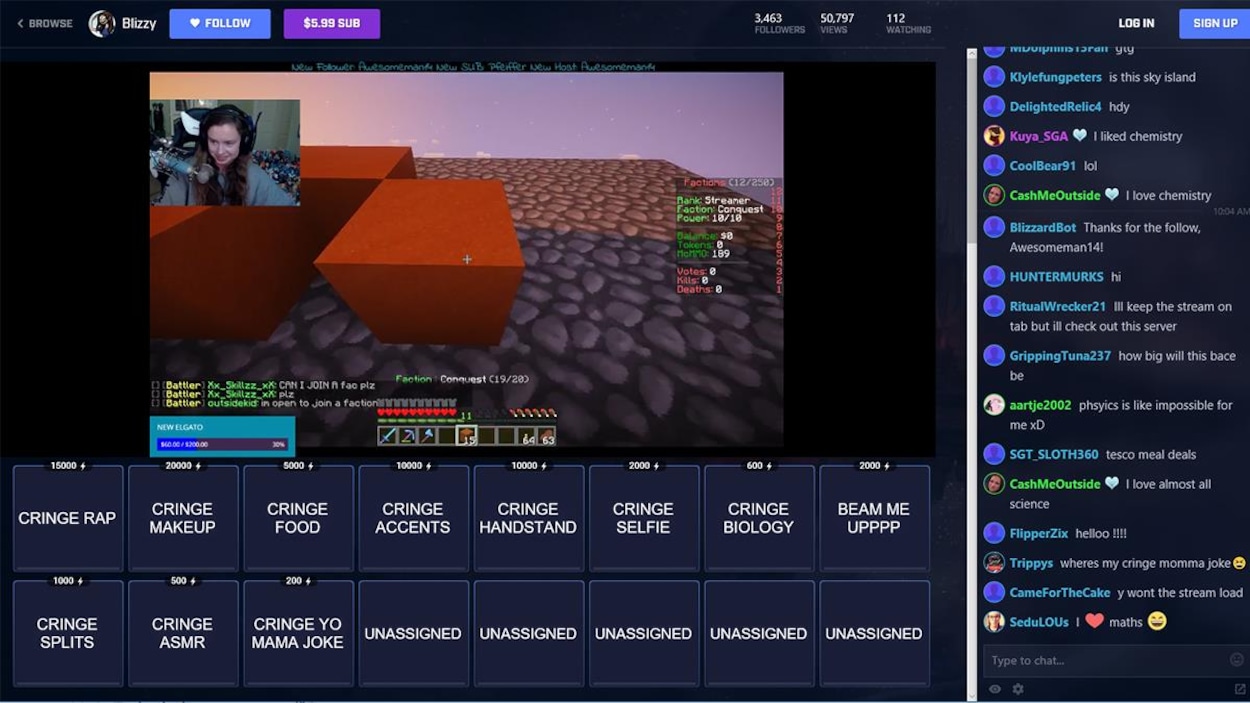Screen dimensions: 1250x703
Task: Trigger the CRINGE SPLITS interactive button
Action: [x=67, y=633]
